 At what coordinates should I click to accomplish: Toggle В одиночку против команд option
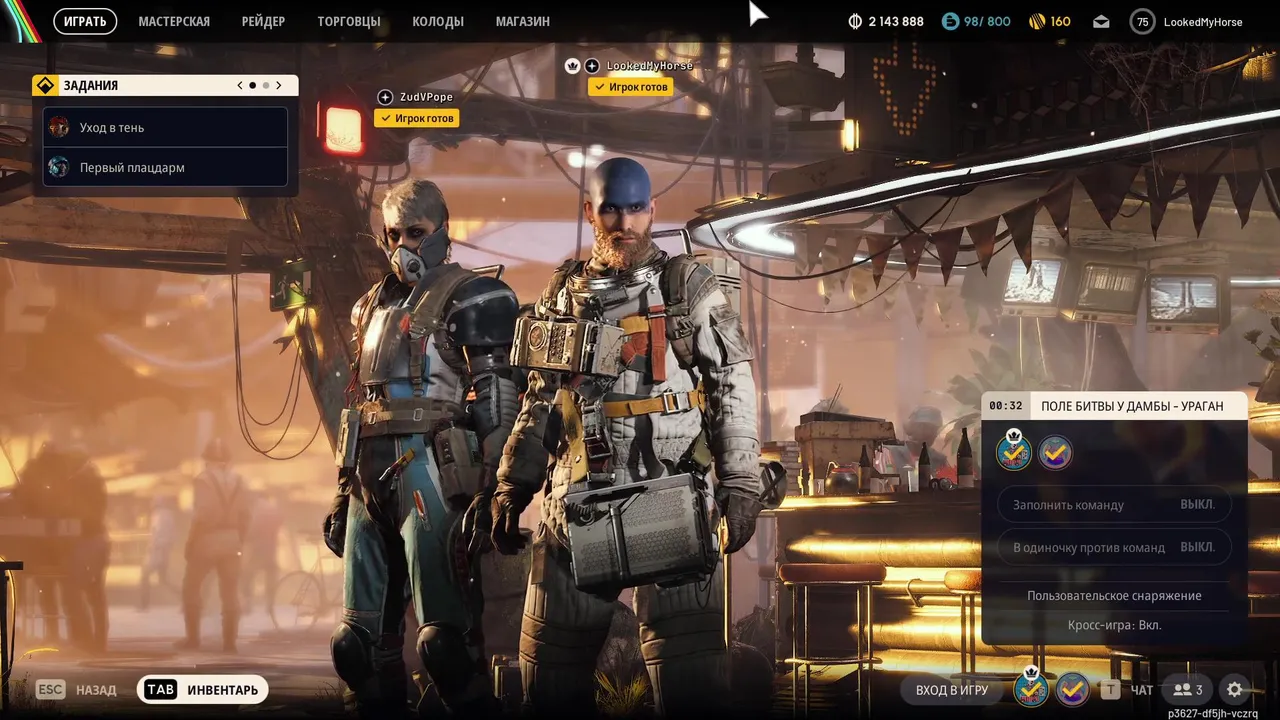(x=1114, y=547)
